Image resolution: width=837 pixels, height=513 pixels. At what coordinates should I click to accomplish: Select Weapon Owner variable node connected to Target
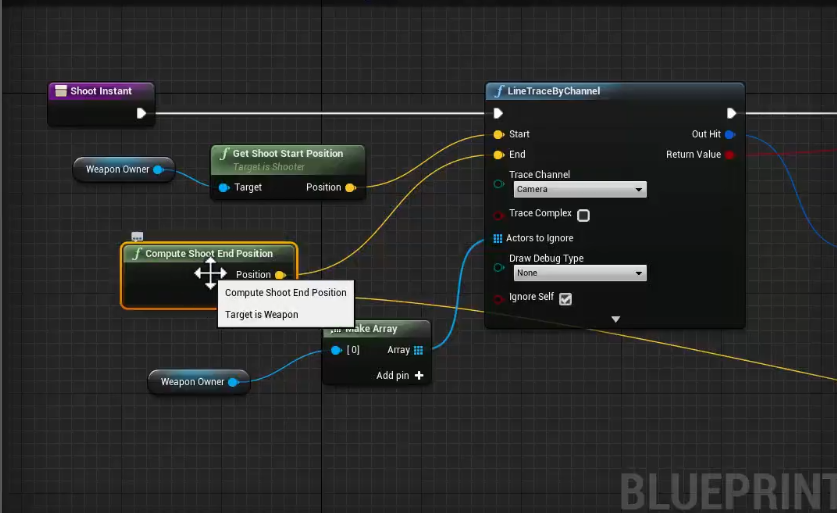[x=124, y=170]
